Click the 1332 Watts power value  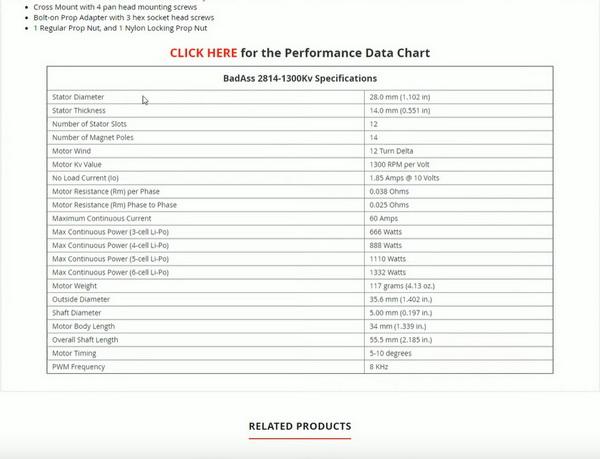[x=388, y=272]
